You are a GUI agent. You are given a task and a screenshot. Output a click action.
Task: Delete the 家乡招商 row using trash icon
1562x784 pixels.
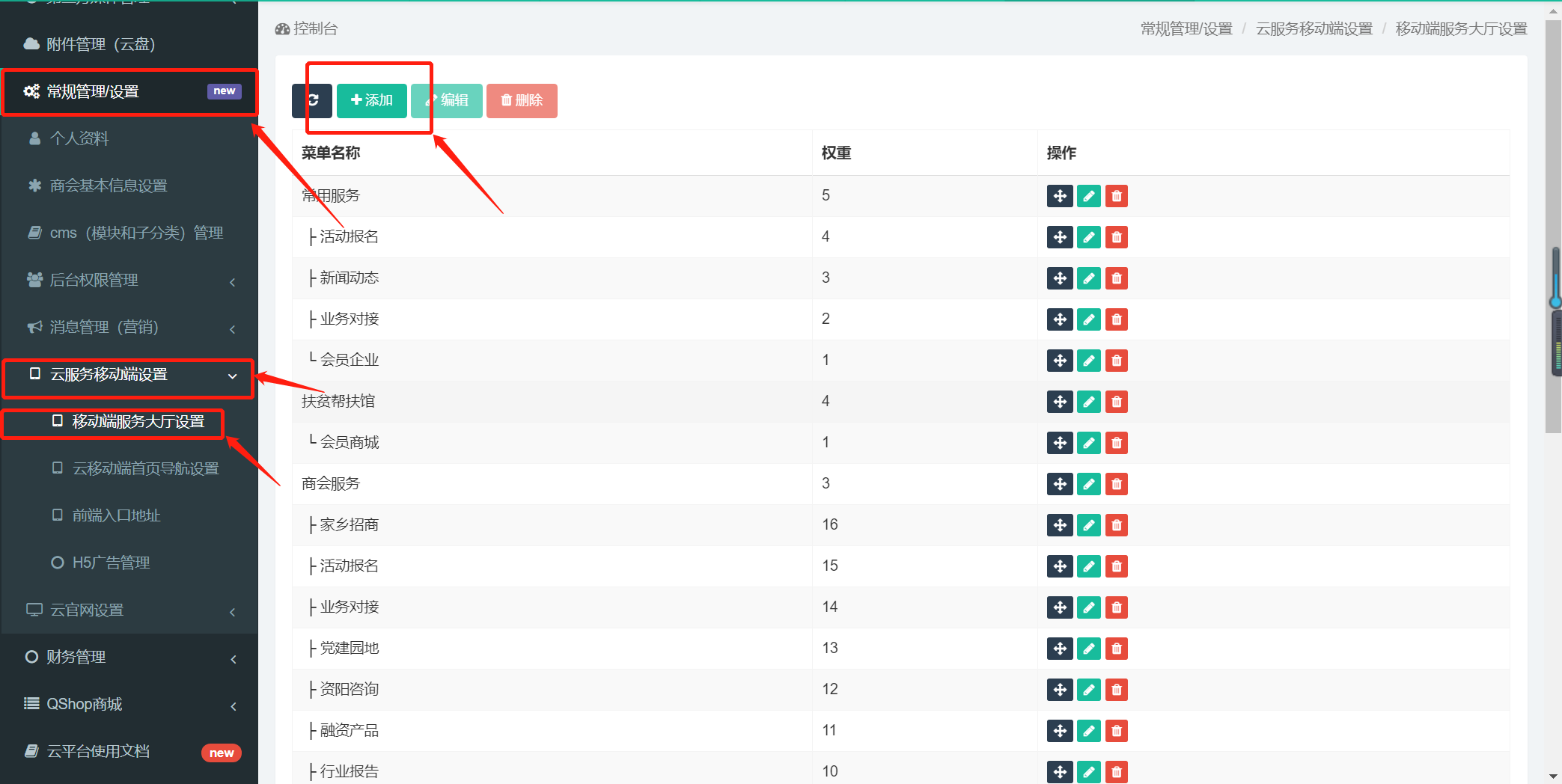coord(1116,525)
